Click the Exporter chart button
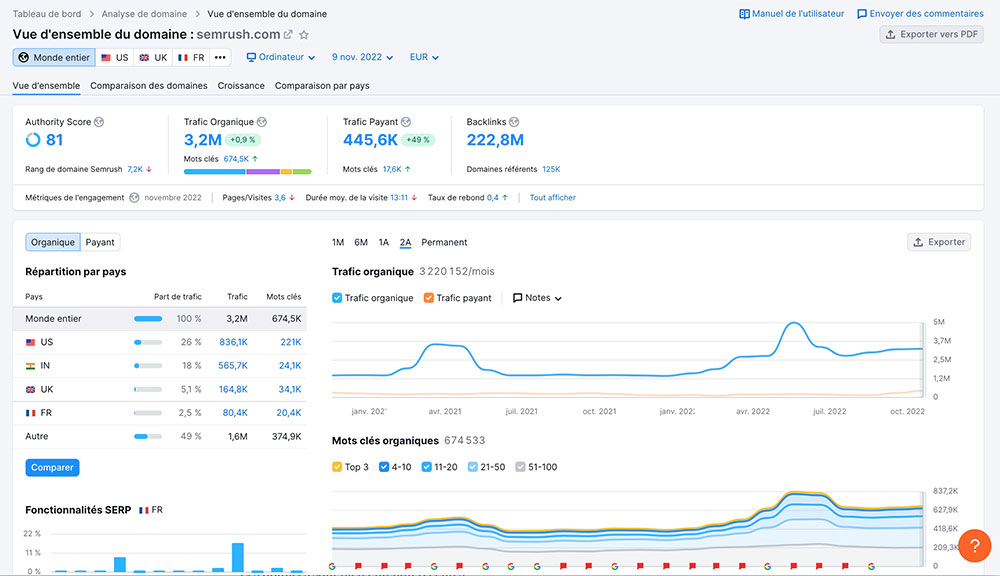 click(x=939, y=242)
